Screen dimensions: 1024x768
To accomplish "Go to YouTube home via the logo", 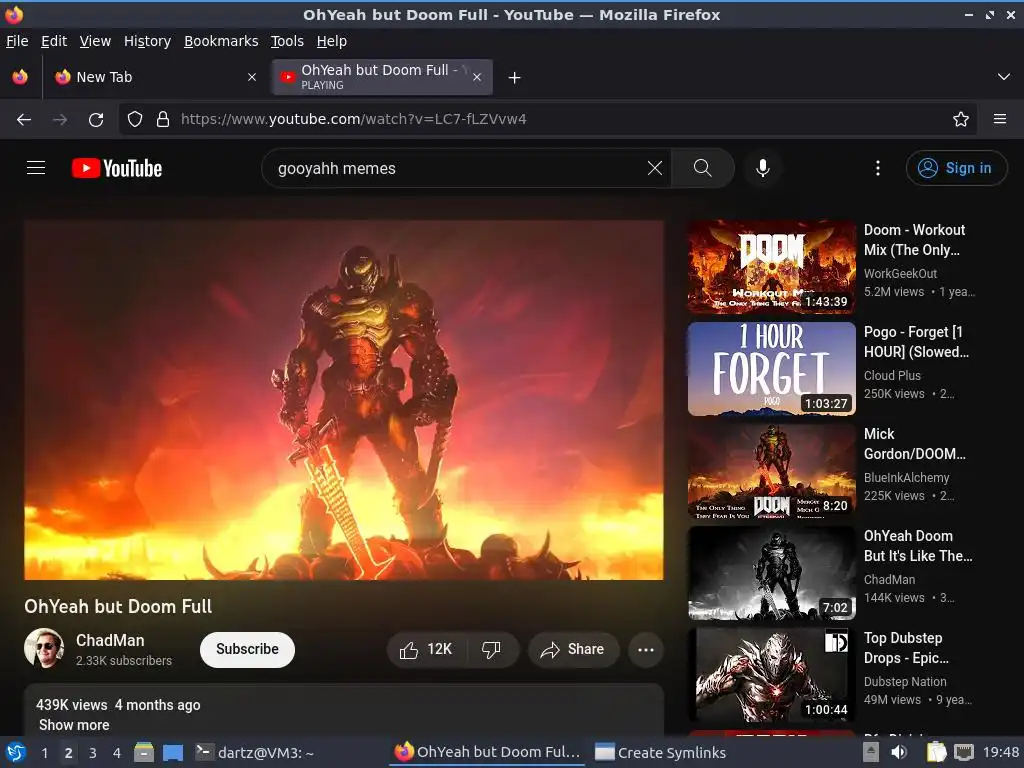I will 117,168.
